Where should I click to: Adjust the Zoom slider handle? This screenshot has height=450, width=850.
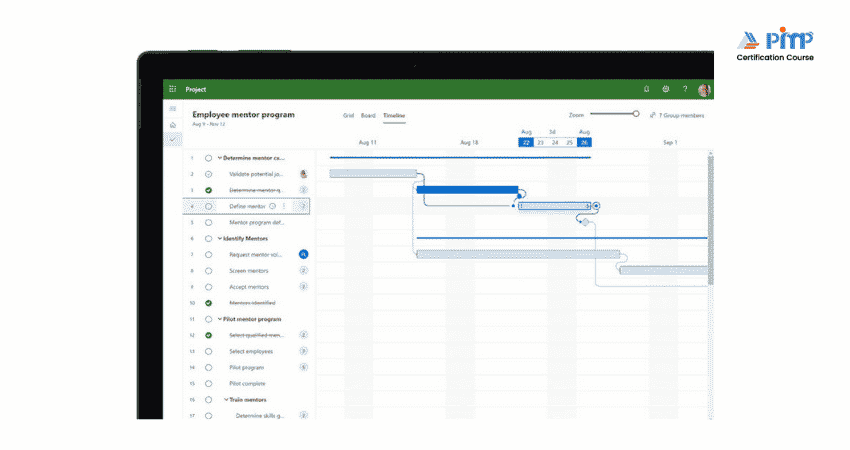(x=636, y=114)
